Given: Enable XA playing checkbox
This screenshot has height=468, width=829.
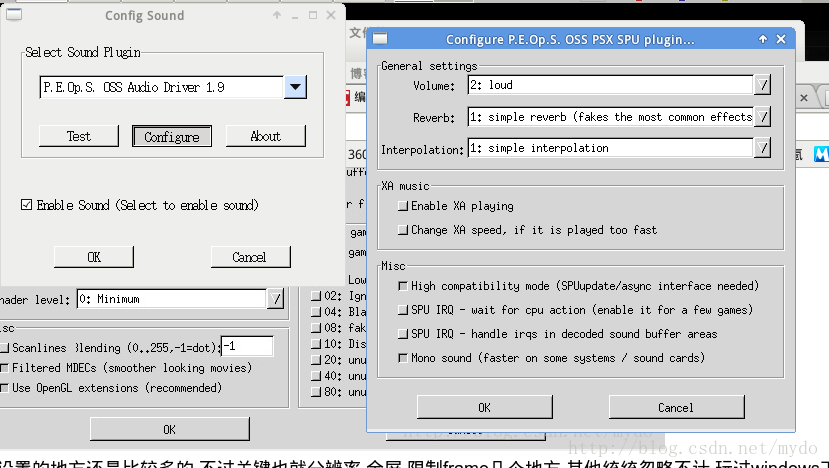Looking at the screenshot, I should click(403, 206).
